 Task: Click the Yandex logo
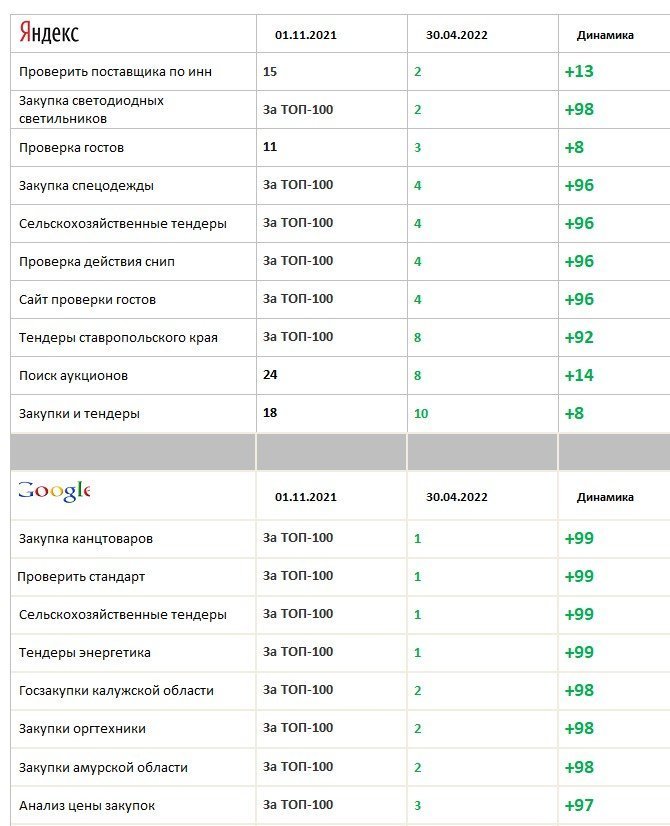coord(48,34)
